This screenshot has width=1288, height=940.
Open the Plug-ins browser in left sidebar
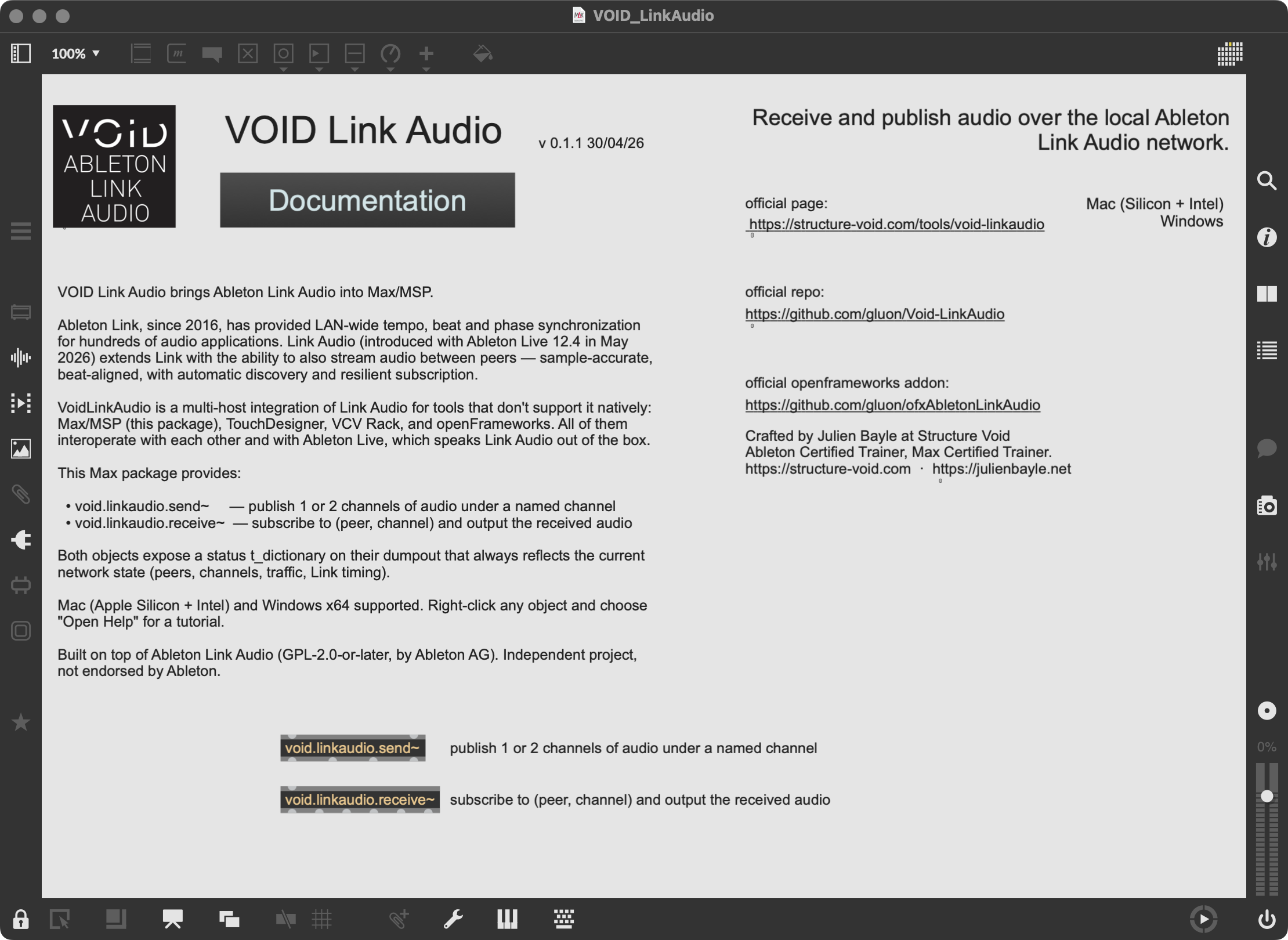(x=21, y=540)
